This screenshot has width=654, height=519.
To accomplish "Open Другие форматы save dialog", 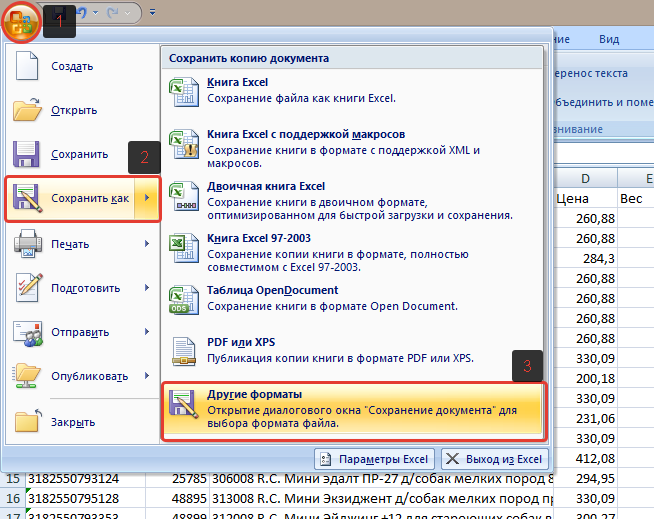I will (353, 409).
